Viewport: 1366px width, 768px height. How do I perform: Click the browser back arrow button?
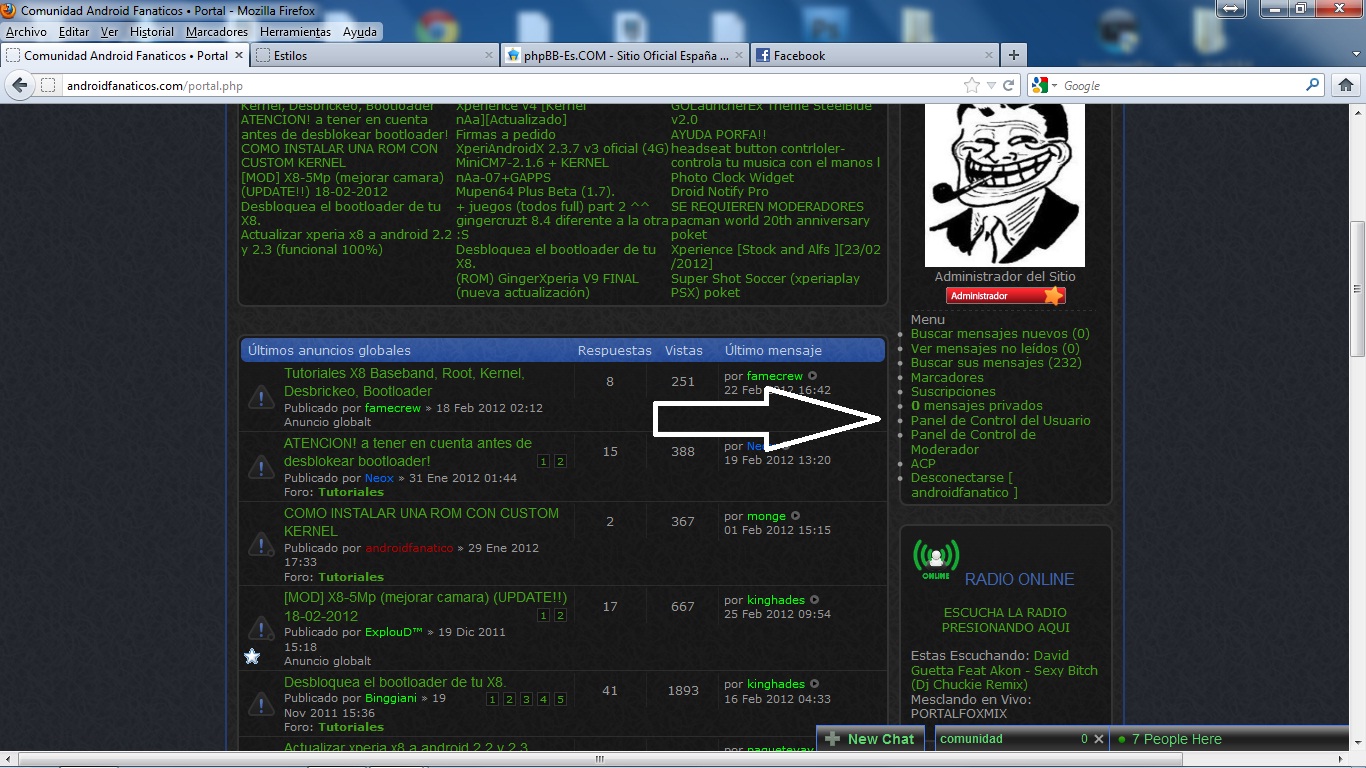point(19,86)
